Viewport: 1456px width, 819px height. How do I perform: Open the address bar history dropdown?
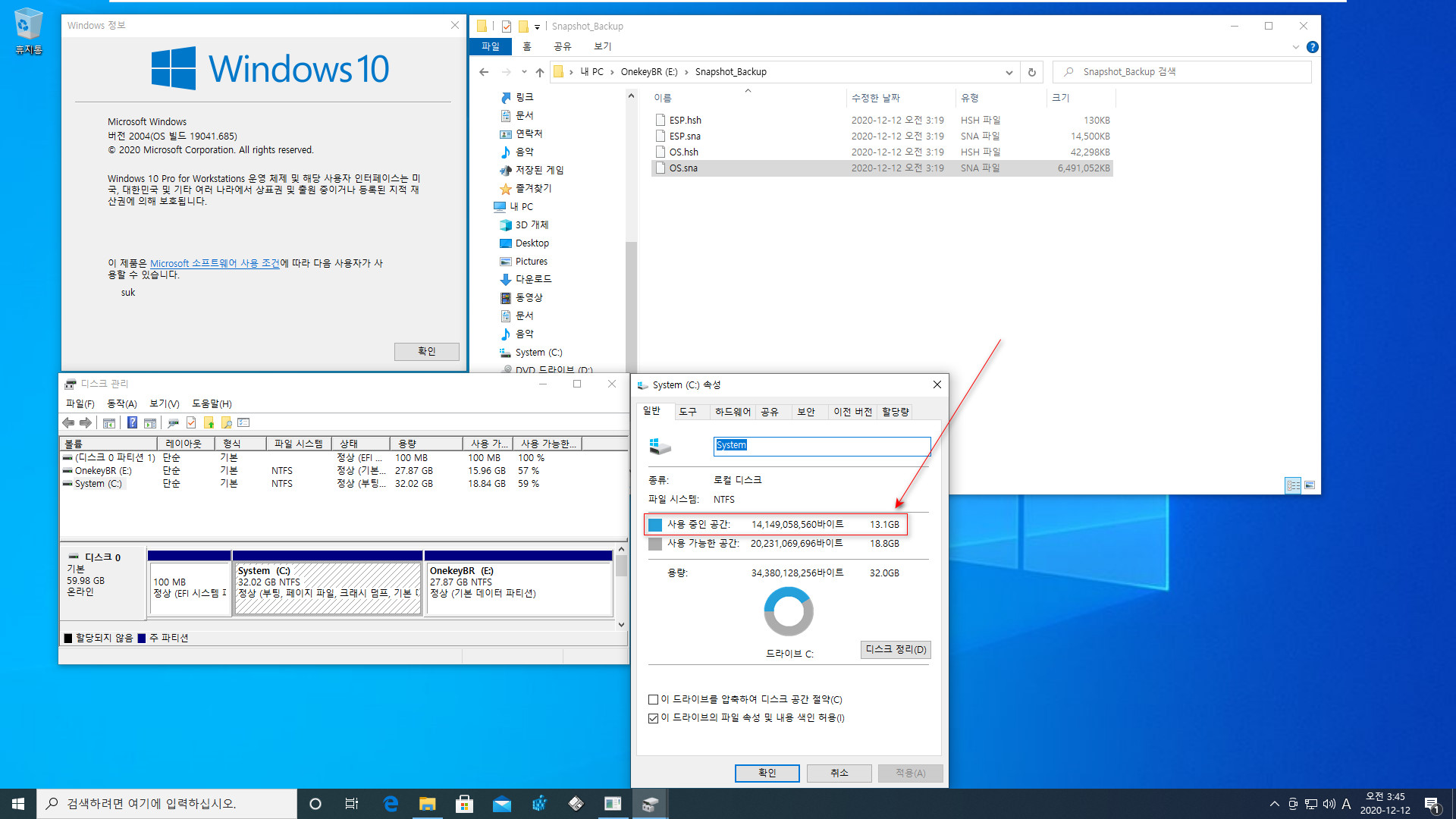point(1009,72)
